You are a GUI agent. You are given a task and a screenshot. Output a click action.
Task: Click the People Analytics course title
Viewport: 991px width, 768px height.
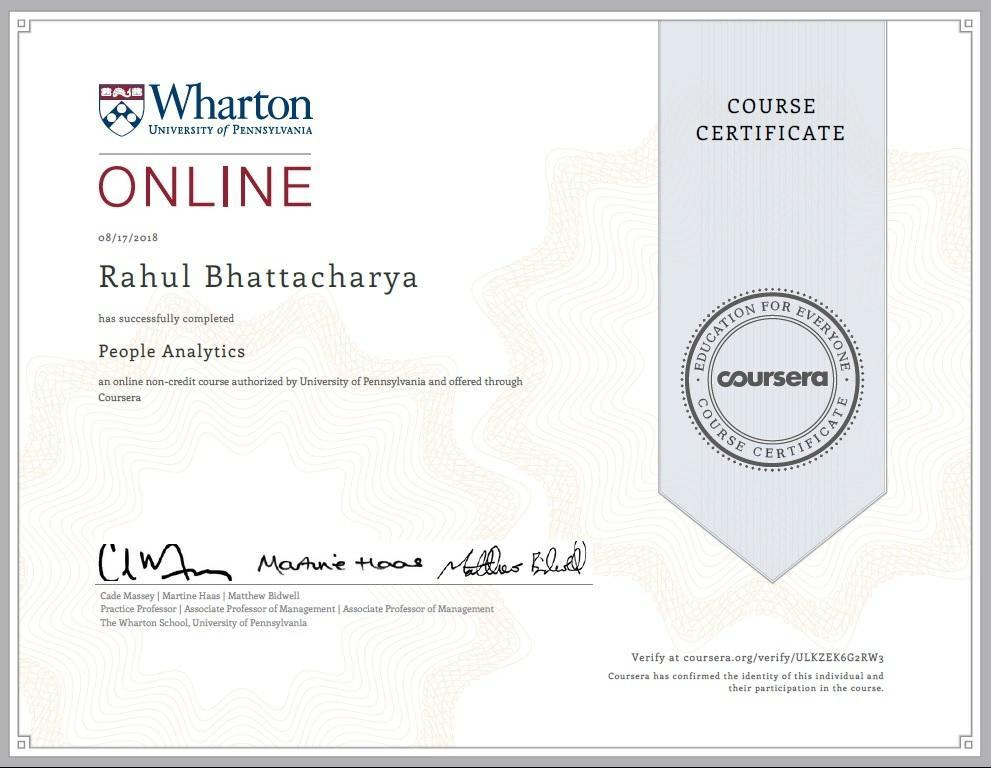coord(171,351)
